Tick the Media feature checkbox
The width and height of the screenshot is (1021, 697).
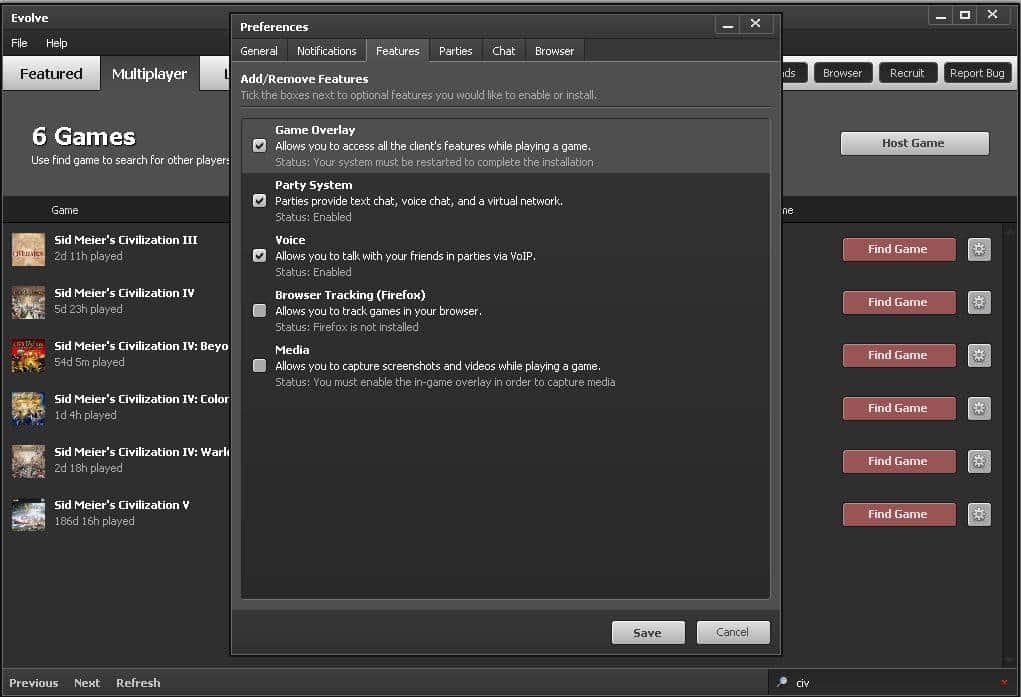tap(259, 365)
